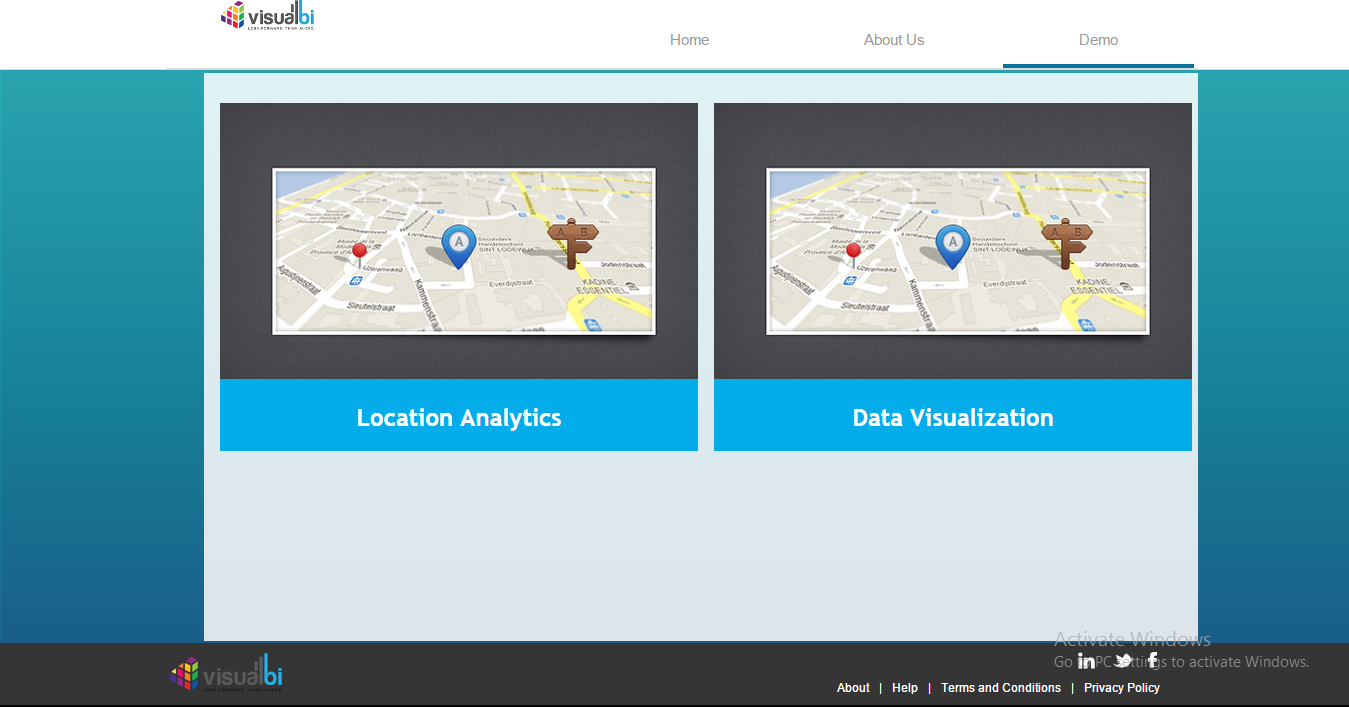Open the Location Analytics demo button
The image size is (1349, 707).
point(459,417)
